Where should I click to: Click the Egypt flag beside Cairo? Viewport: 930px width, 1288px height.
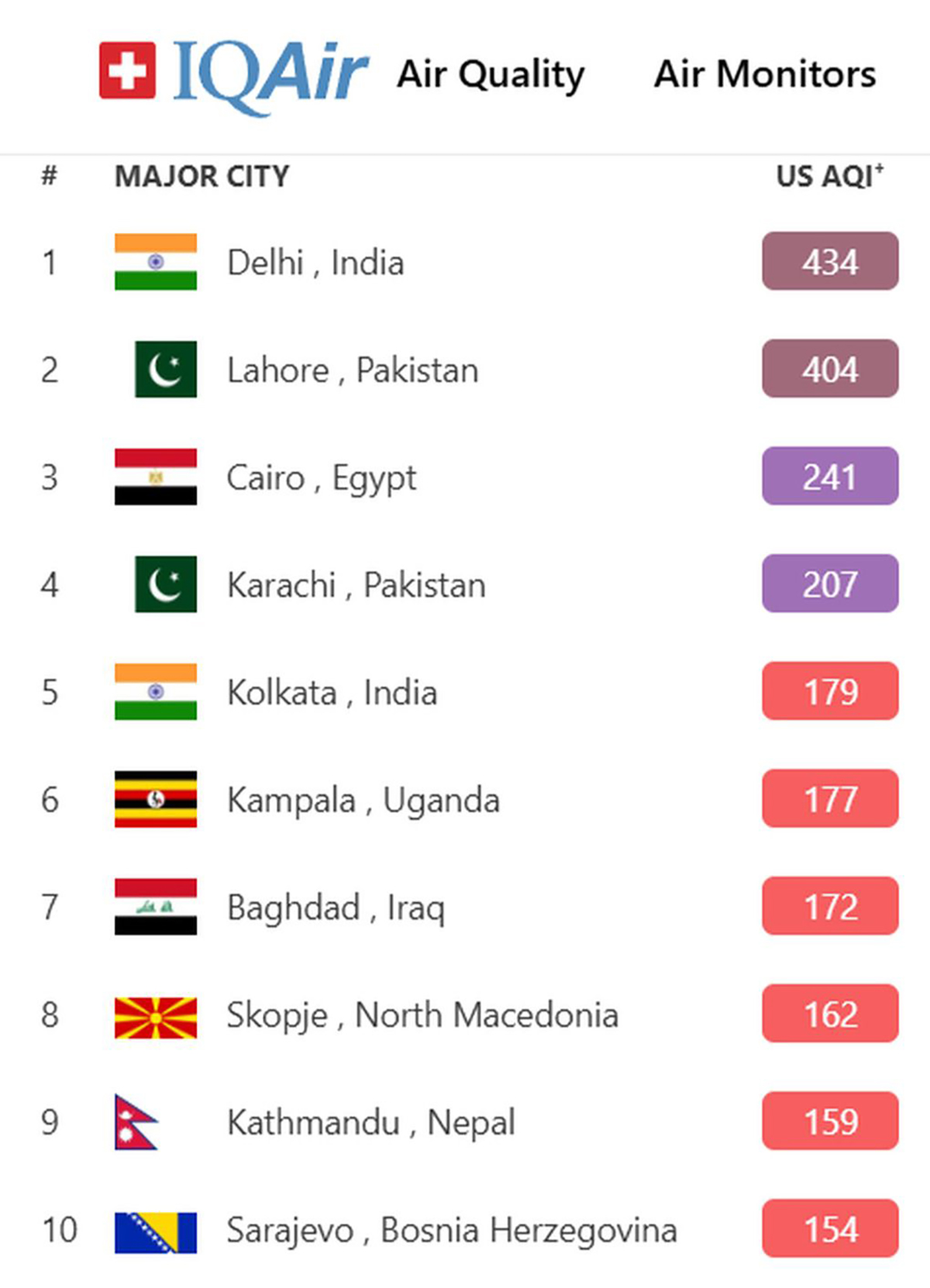tap(156, 477)
